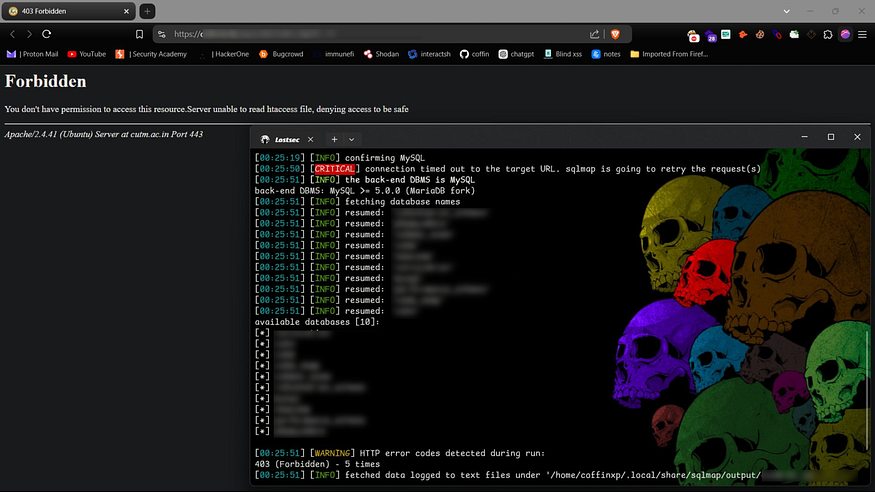Select the Lostsec terminal tab
Image resolution: width=875 pixels, height=492 pixels.
coord(288,139)
